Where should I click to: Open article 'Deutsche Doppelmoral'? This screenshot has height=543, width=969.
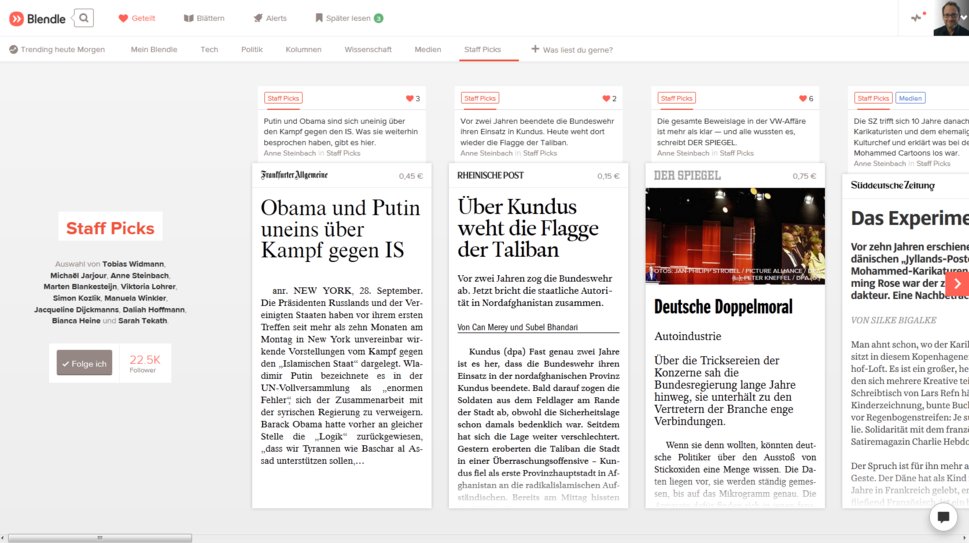point(723,306)
